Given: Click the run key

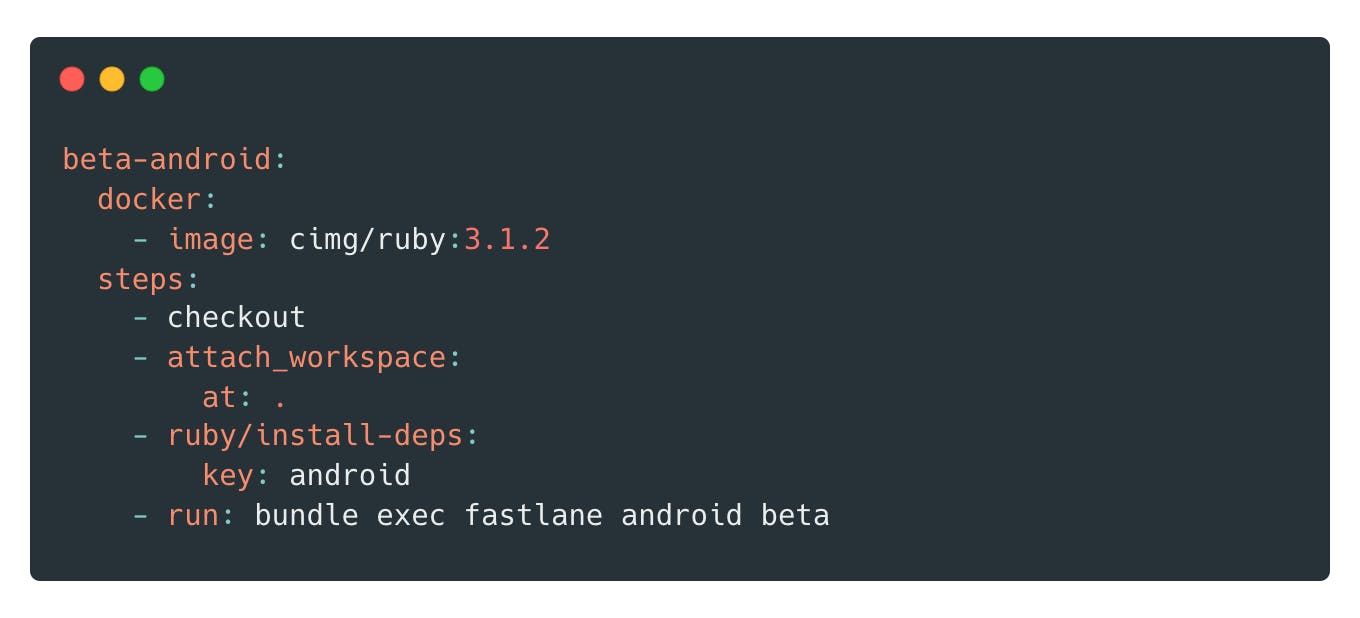Looking at the screenshot, I should click(x=193, y=515).
